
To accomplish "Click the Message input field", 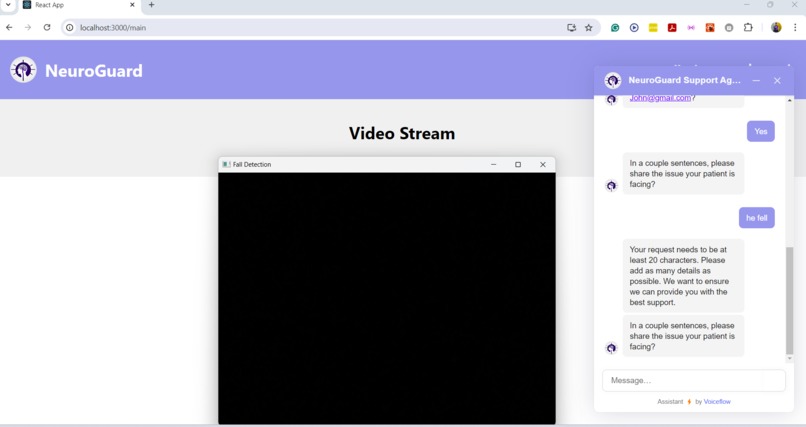I will [x=694, y=381].
